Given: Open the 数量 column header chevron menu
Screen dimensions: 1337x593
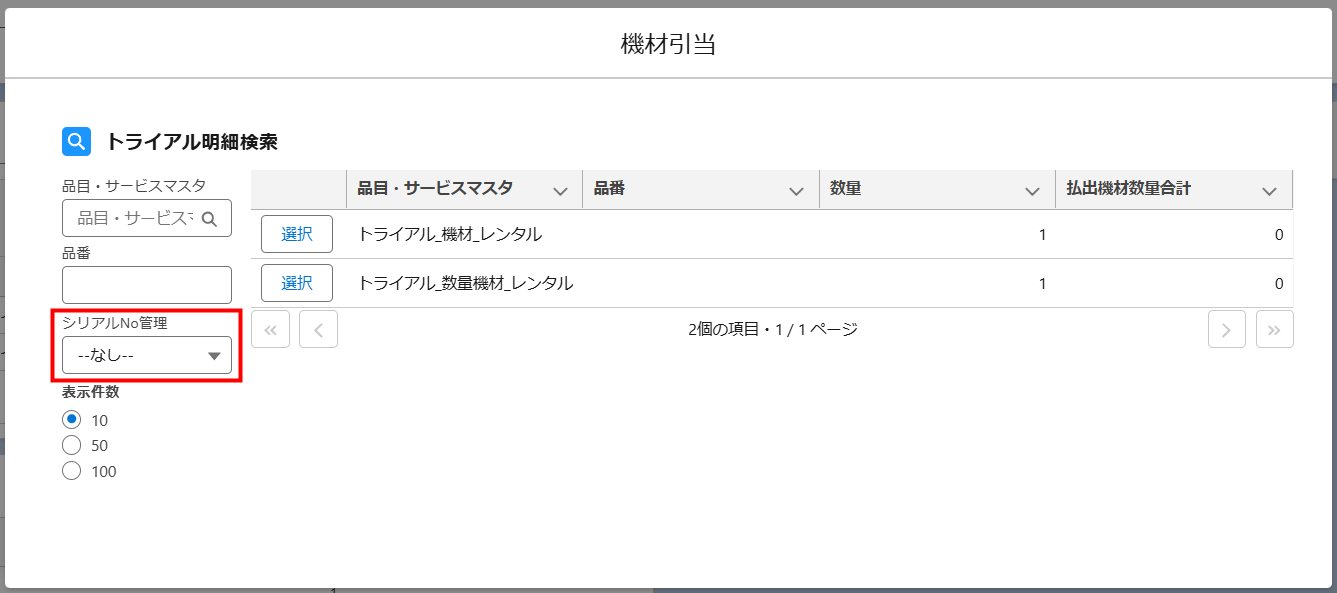Looking at the screenshot, I should 1032,190.
